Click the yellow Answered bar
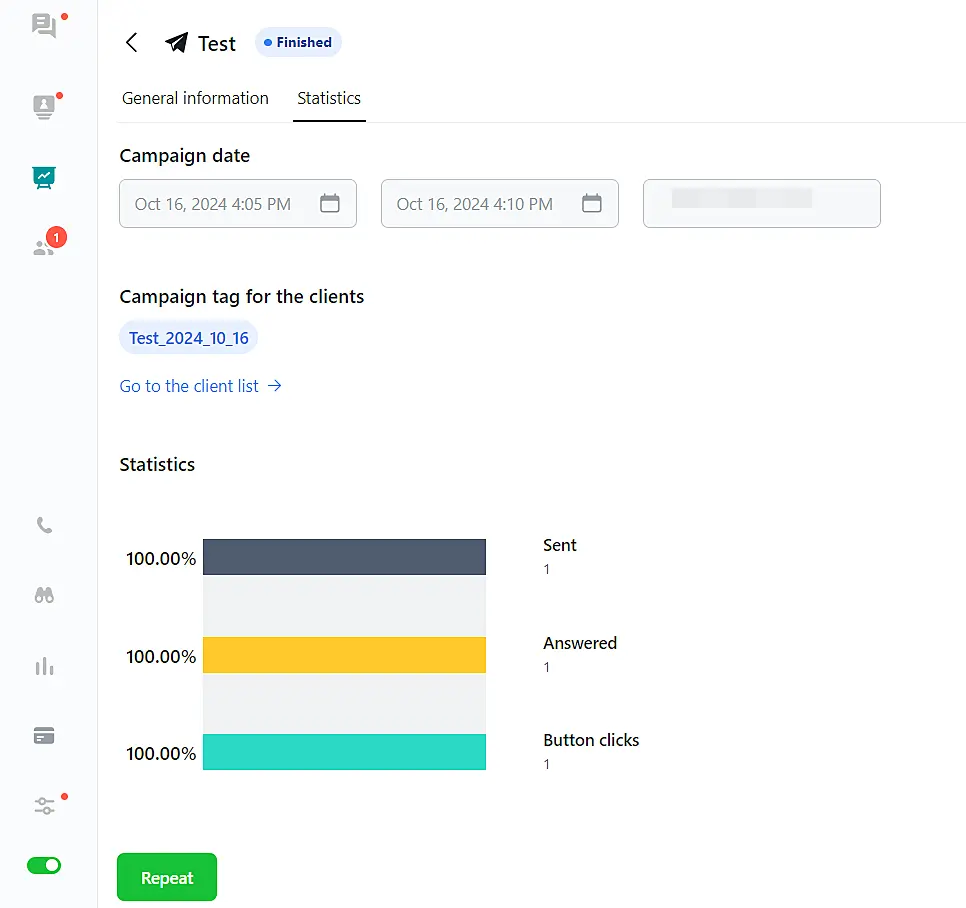This screenshot has width=966, height=908. coord(344,655)
